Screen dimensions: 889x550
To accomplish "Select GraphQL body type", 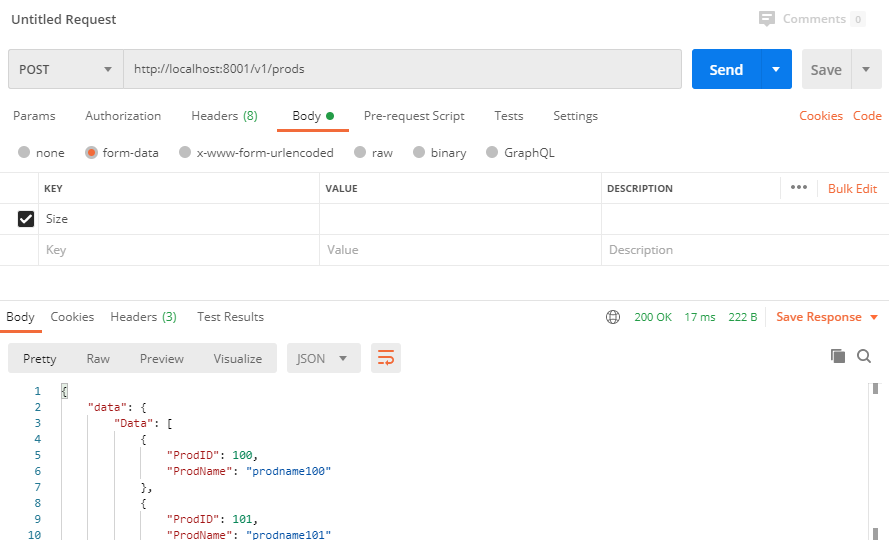I will (x=492, y=152).
